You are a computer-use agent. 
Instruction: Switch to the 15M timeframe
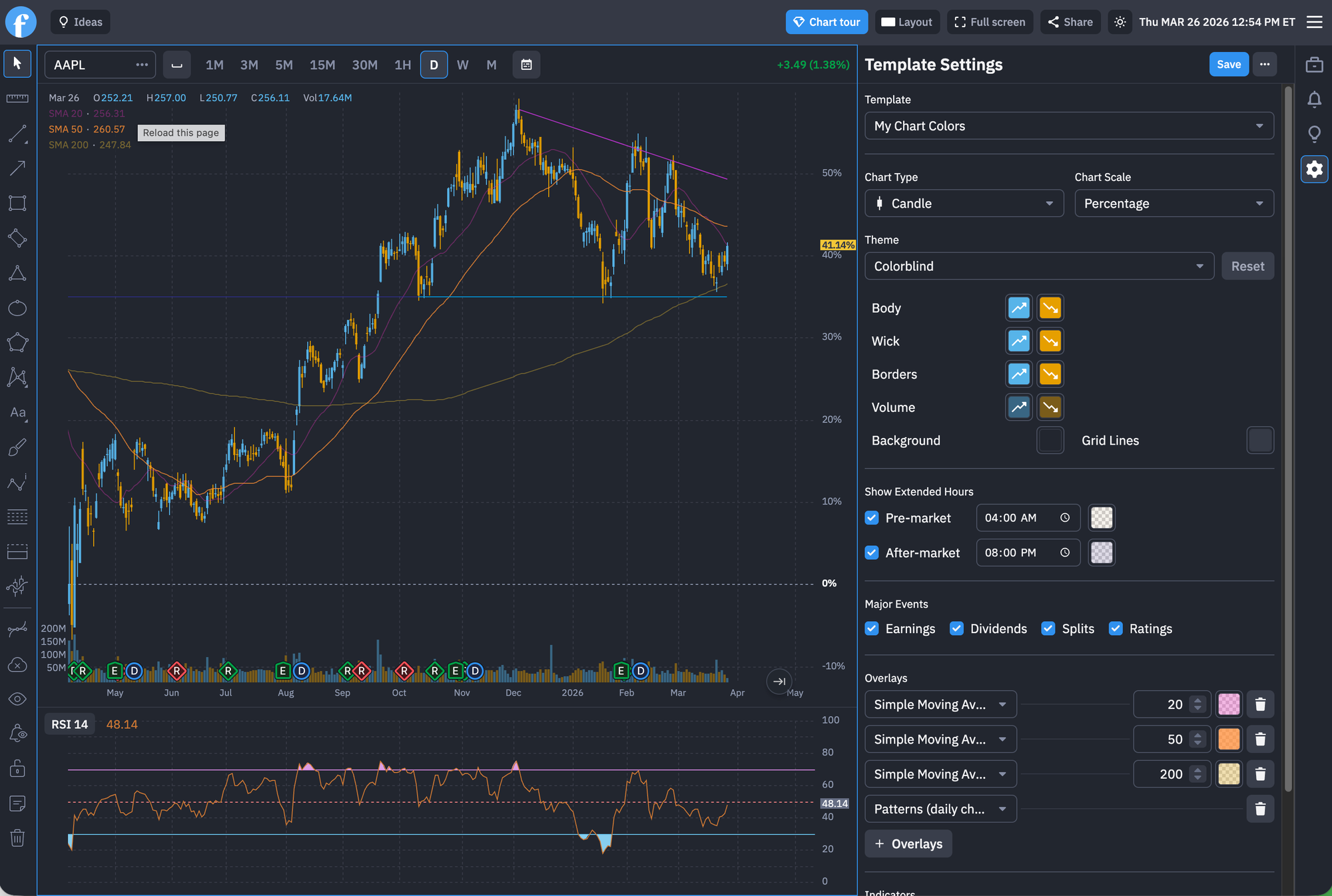(x=322, y=65)
